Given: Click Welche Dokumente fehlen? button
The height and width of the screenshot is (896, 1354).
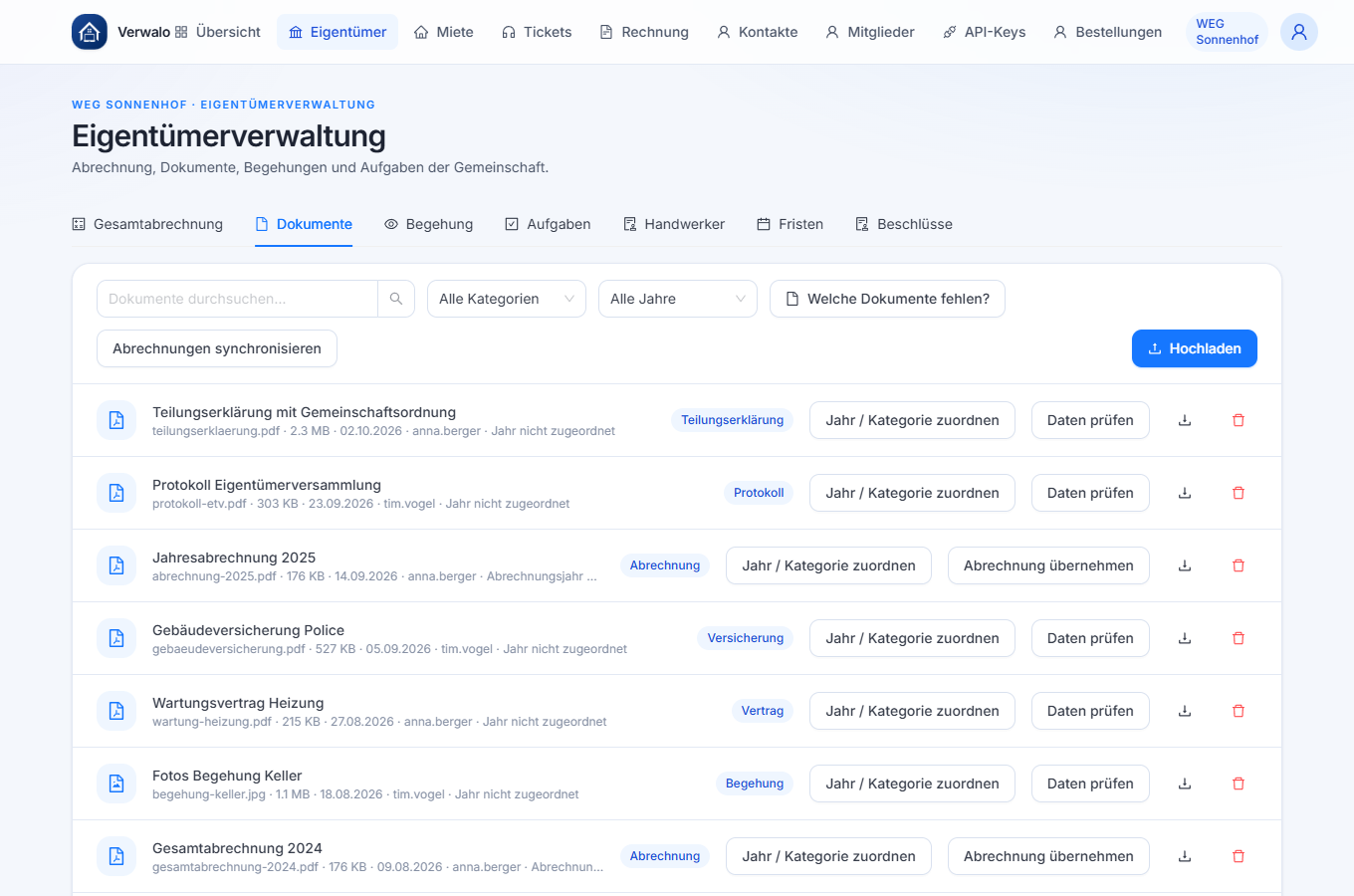Looking at the screenshot, I should click(887, 299).
